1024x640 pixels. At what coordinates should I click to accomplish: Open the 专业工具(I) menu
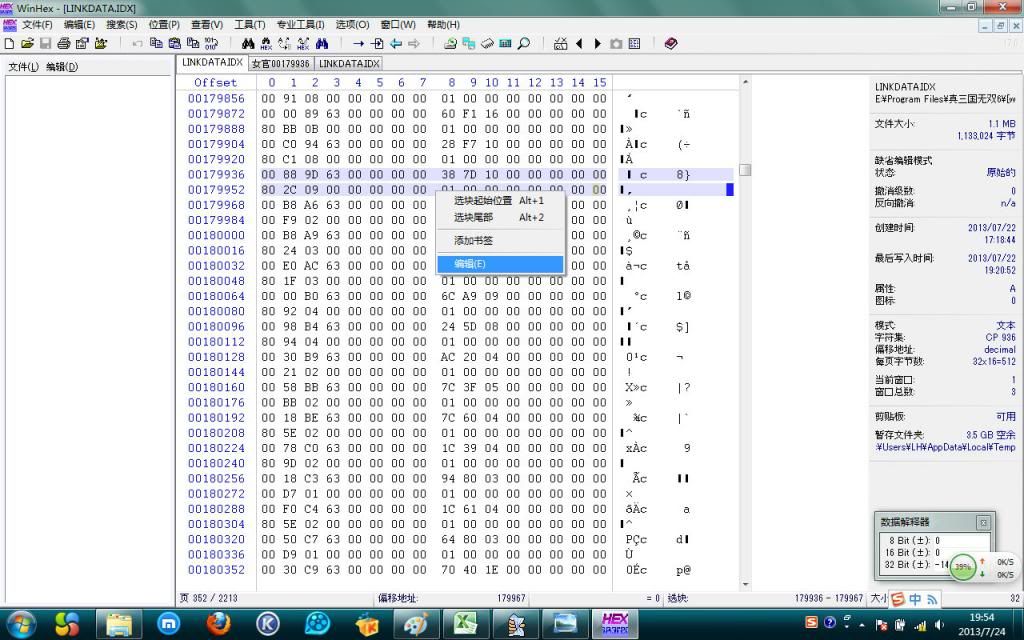tap(300, 24)
